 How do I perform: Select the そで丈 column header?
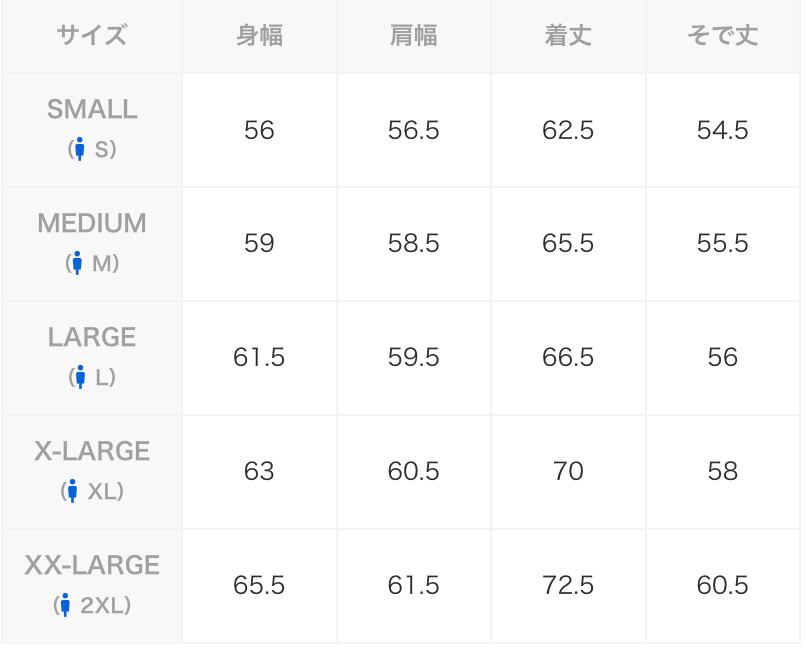click(x=722, y=37)
